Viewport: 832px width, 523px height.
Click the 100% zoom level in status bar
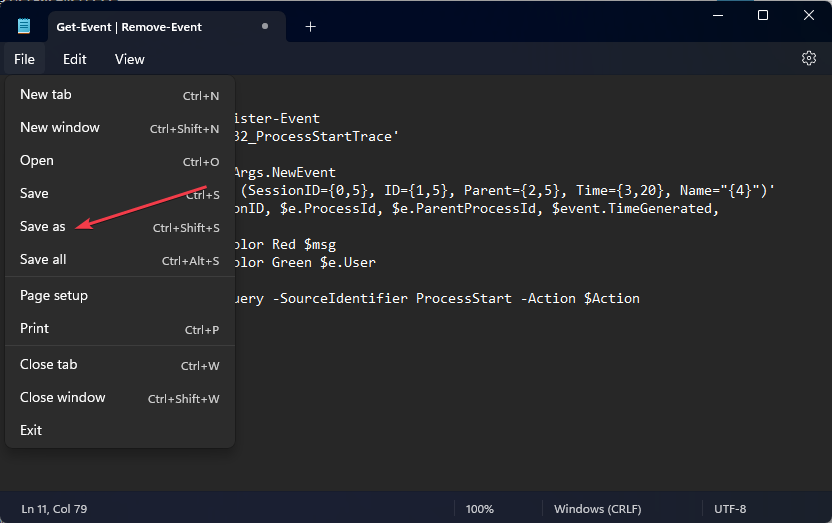coord(480,509)
